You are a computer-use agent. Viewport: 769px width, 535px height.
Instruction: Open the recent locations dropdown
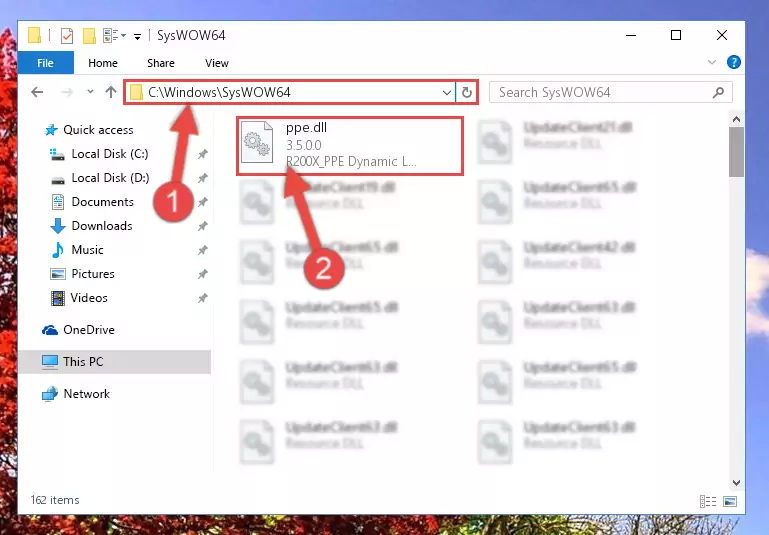coord(90,92)
